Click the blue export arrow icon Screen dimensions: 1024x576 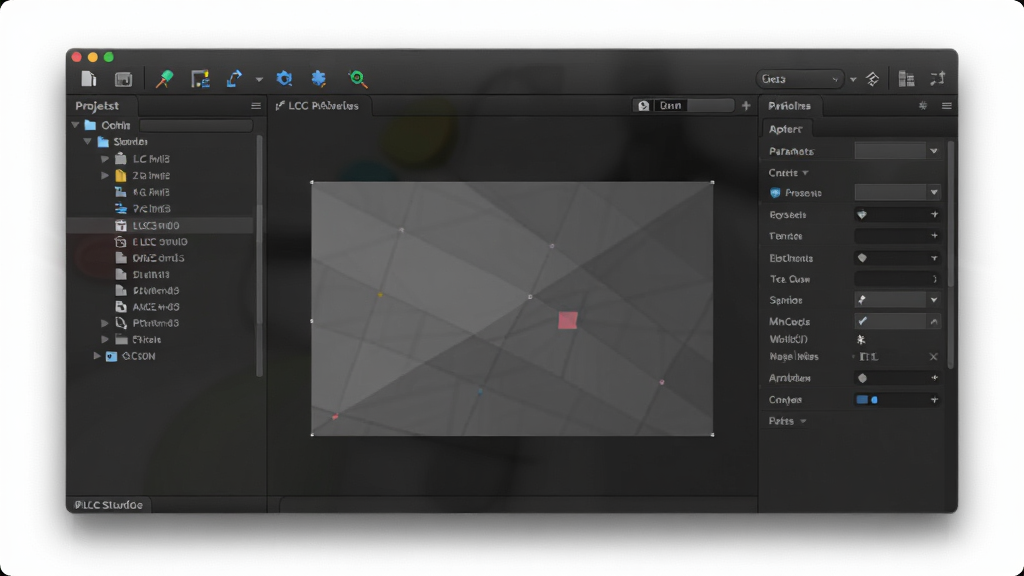(234, 79)
